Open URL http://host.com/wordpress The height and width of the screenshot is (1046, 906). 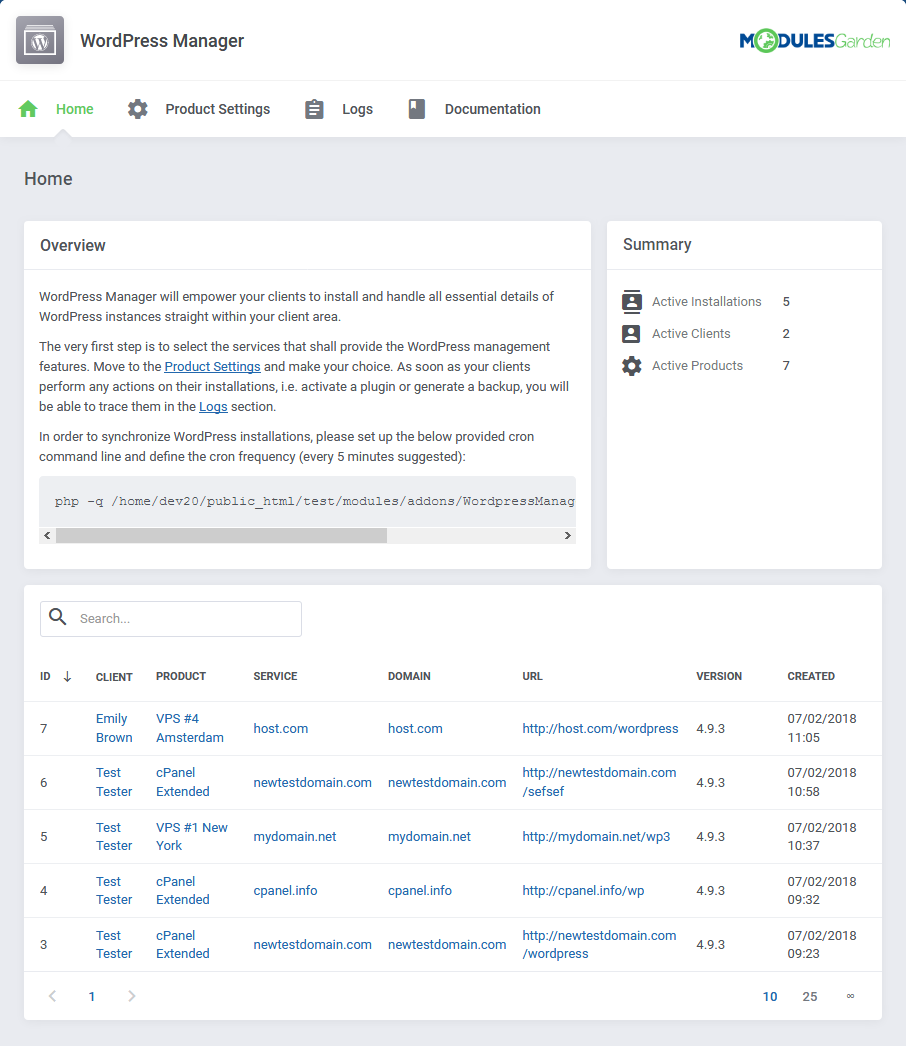pyautogui.click(x=600, y=728)
